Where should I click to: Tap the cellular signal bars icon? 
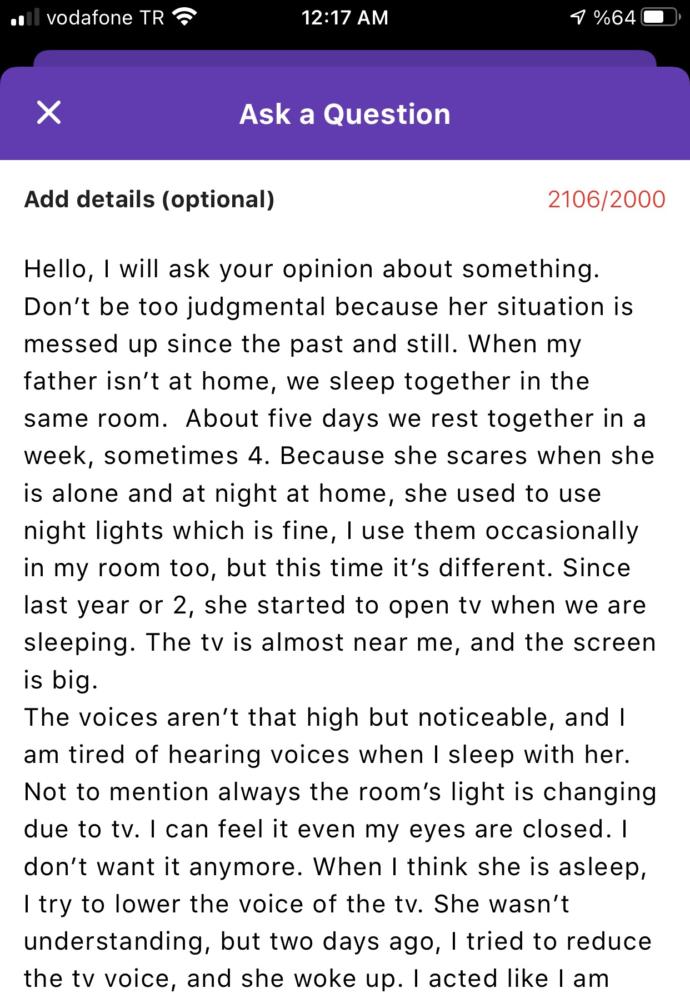(25, 18)
